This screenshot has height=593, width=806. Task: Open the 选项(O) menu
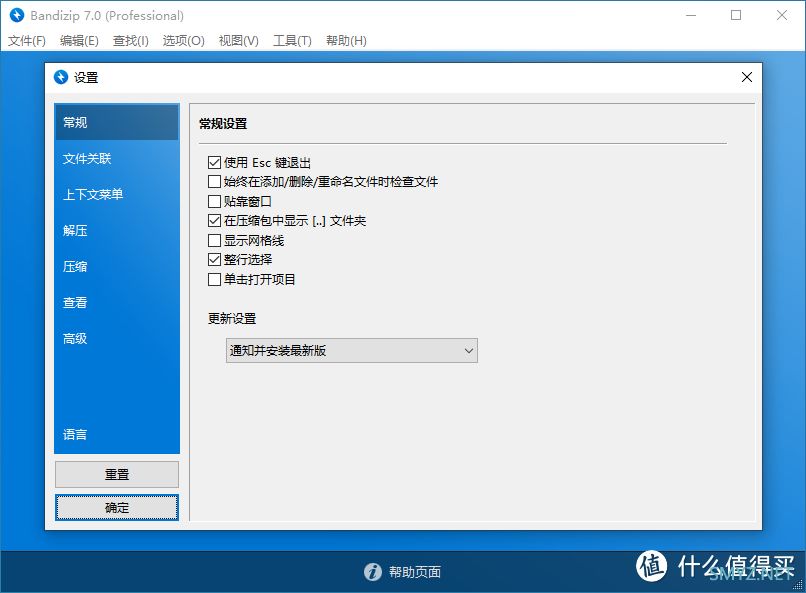click(x=184, y=41)
